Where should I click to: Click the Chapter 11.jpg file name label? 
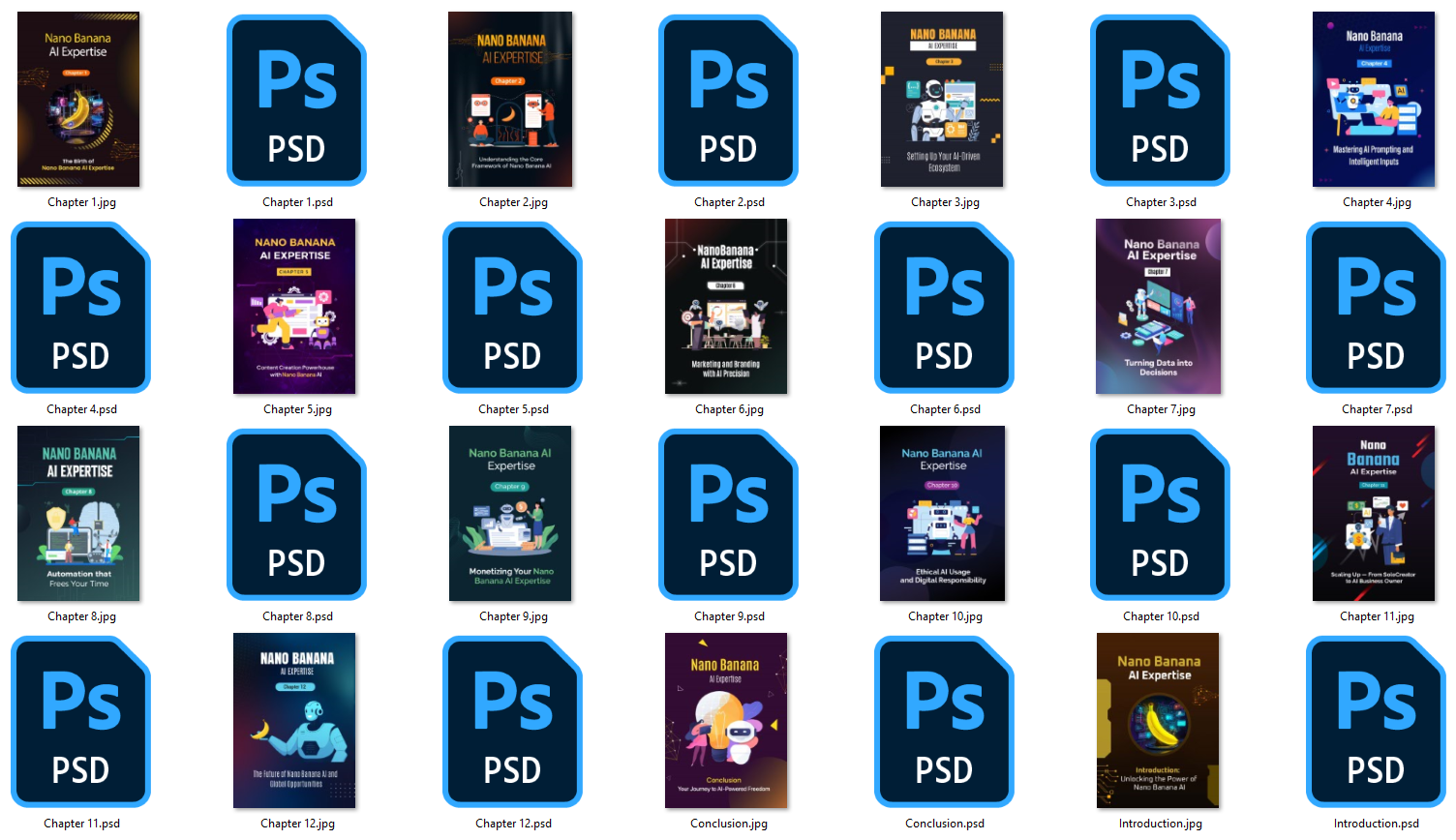[x=1377, y=616]
